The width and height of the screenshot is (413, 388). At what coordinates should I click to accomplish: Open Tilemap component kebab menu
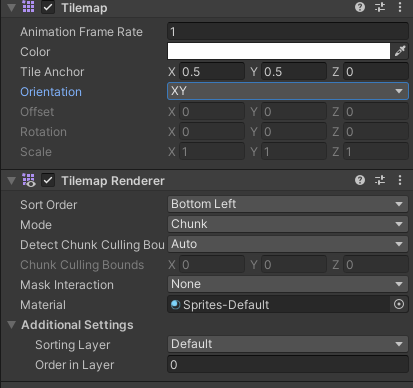400,7
